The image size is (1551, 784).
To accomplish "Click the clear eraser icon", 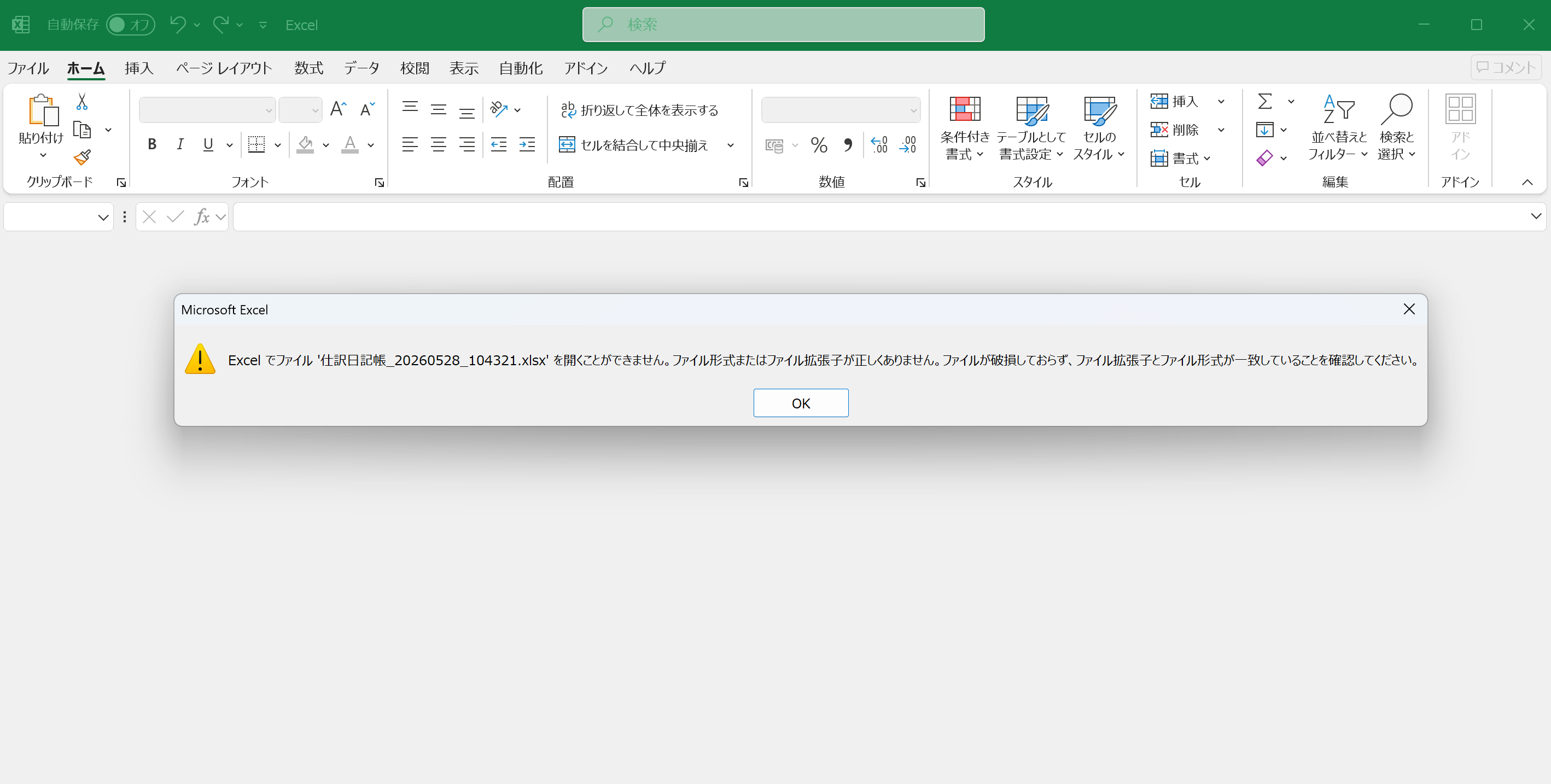I will tap(1264, 158).
